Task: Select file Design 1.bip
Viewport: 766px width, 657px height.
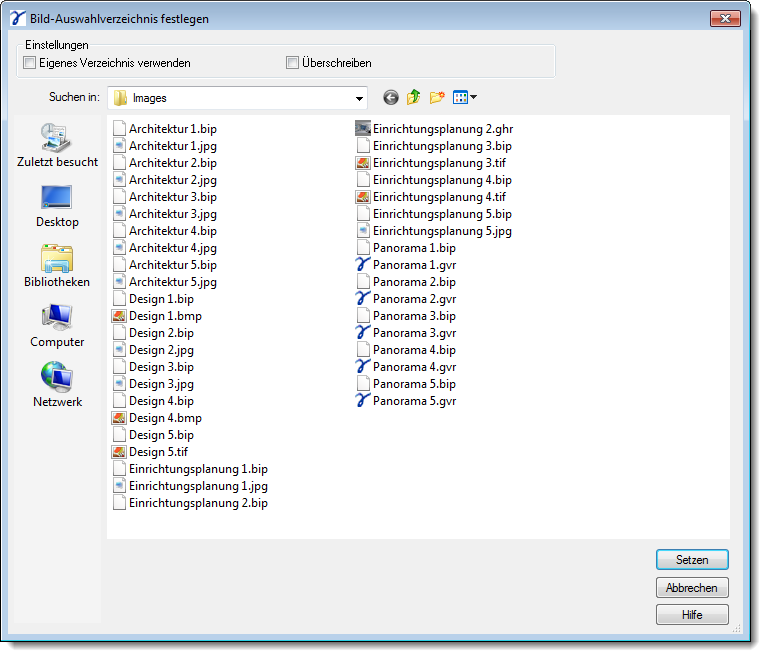Action: click(153, 298)
